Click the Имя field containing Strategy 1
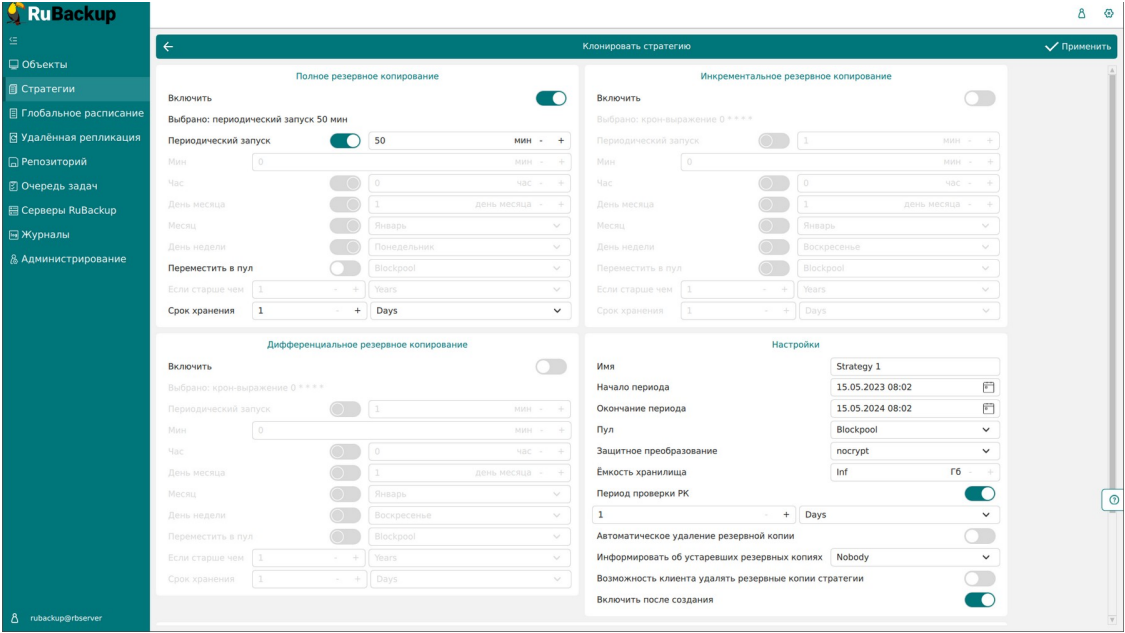1125x633 pixels. [915, 367]
